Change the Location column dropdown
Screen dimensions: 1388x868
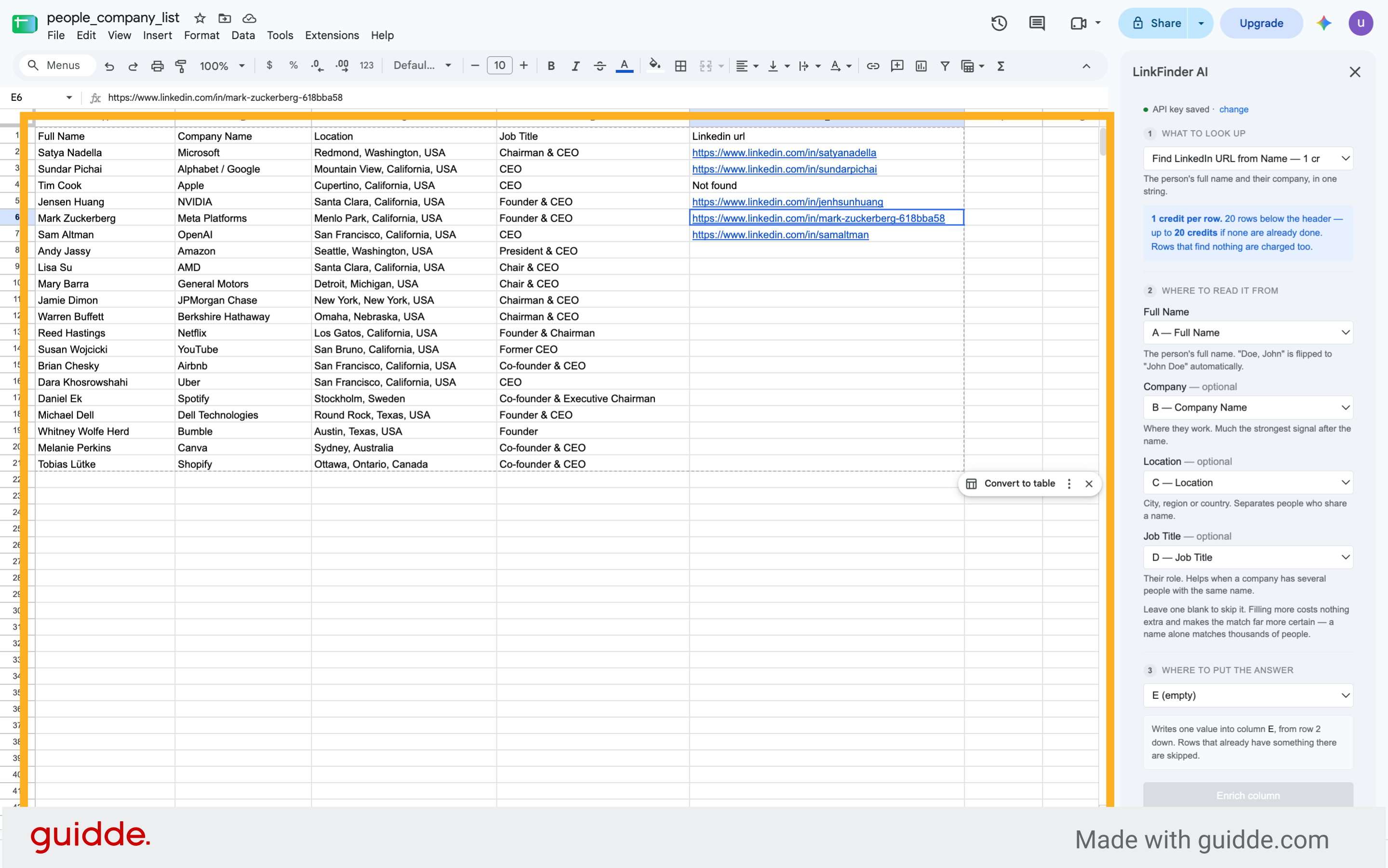tap(1248, 483)
